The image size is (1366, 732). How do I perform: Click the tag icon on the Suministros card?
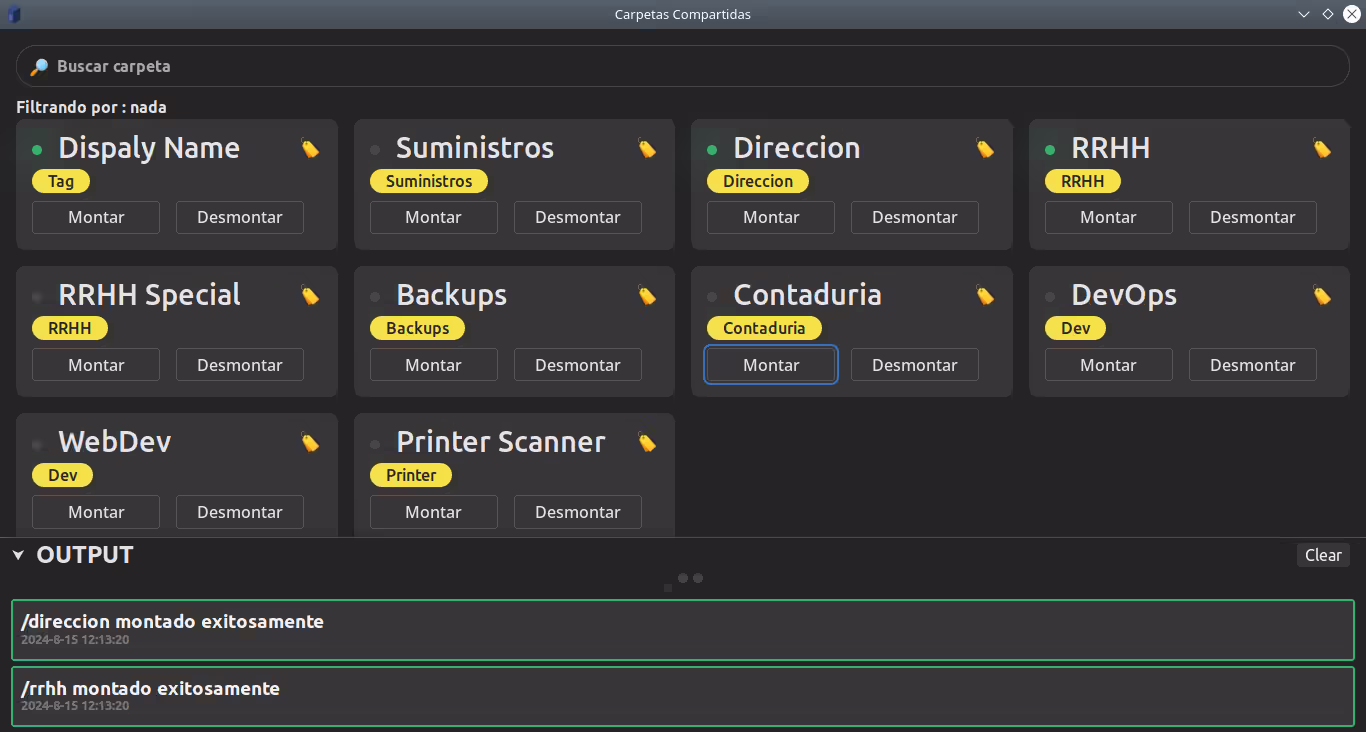tap(647, 147)
